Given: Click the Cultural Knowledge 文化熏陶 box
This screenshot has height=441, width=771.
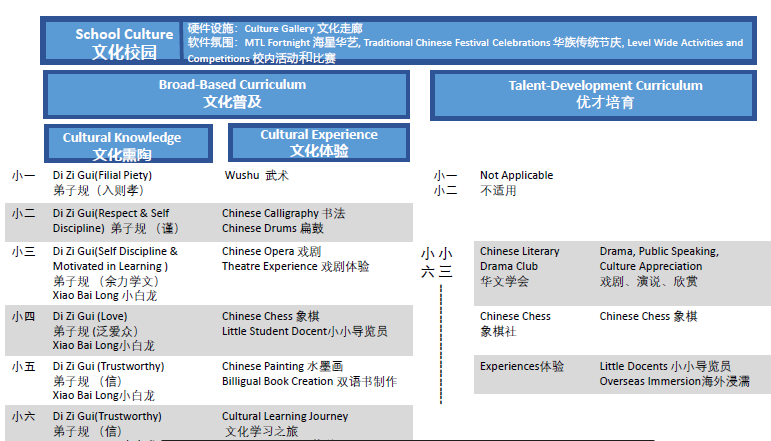Looking at the screenshot, I should [x=128, y=143].
